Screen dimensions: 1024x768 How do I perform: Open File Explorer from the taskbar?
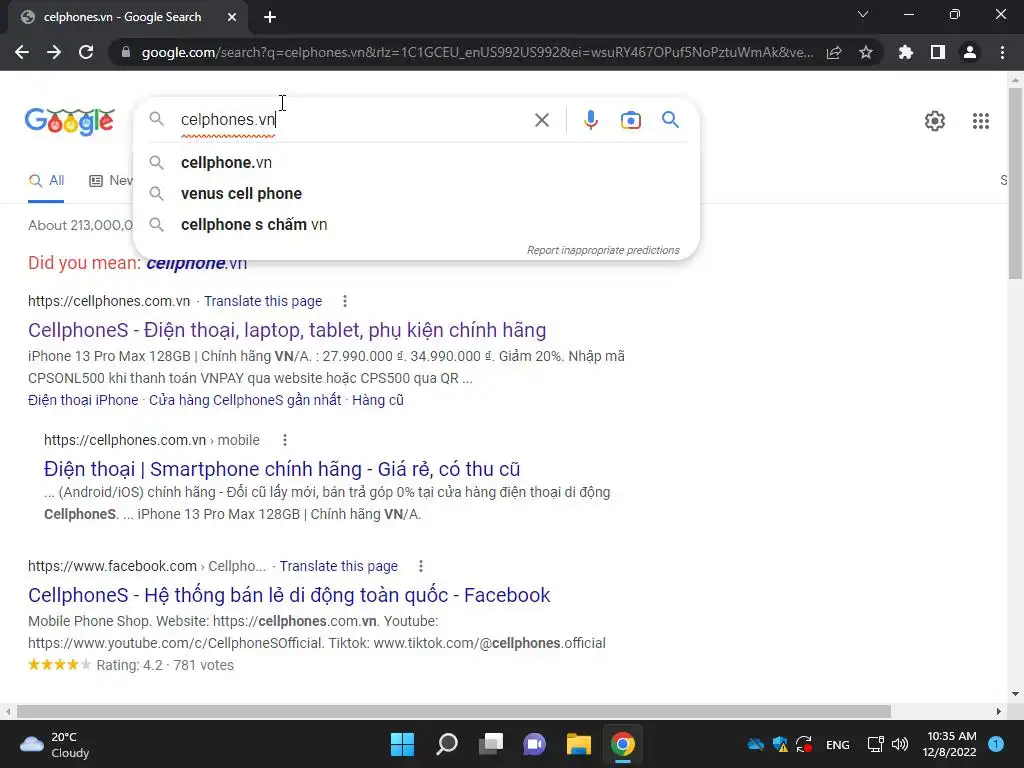click(x=579, y=744)
